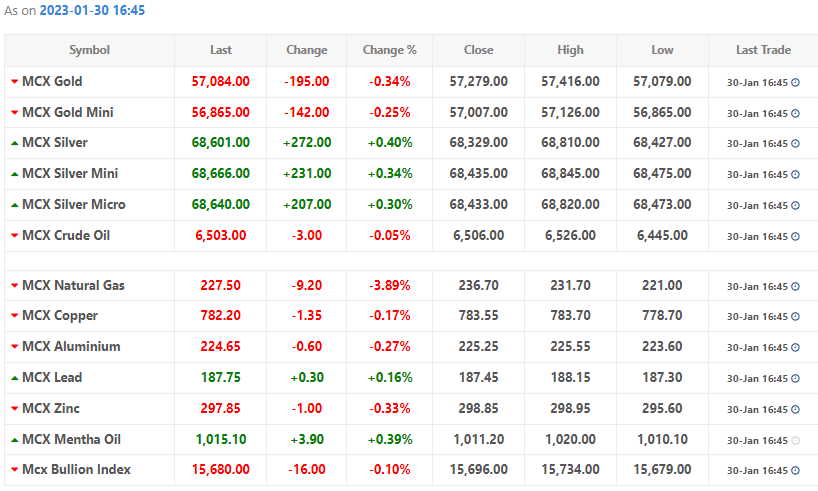Click the clock icon in MCX Silver Mini row
The width and height of the screenshot is (818, 491).
click(x=795, y=174)
